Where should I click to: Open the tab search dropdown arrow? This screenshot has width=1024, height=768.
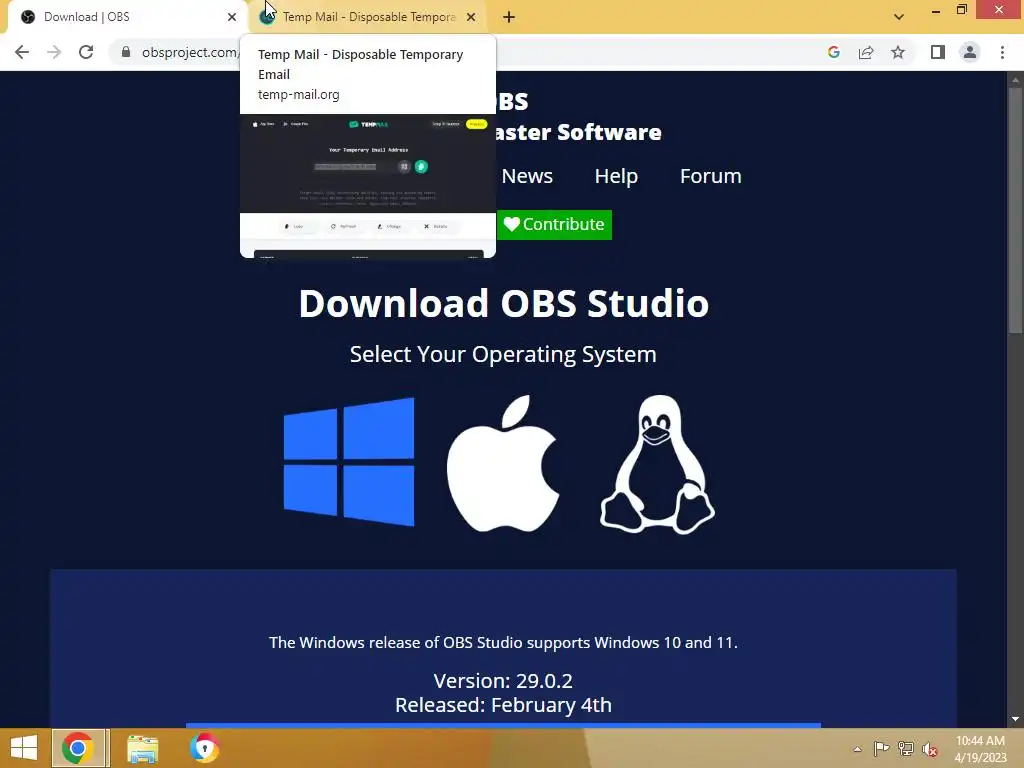tap(899, 17)
